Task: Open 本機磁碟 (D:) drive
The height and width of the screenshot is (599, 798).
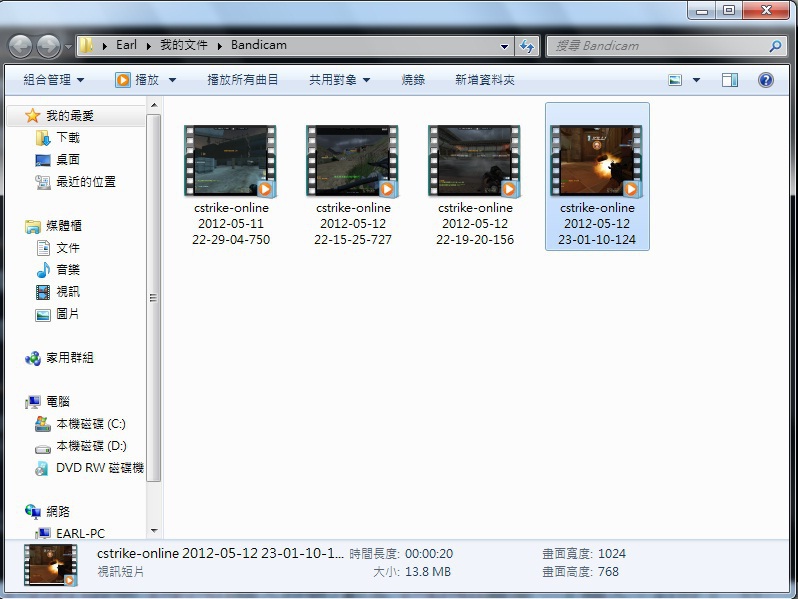Action: 91,446
